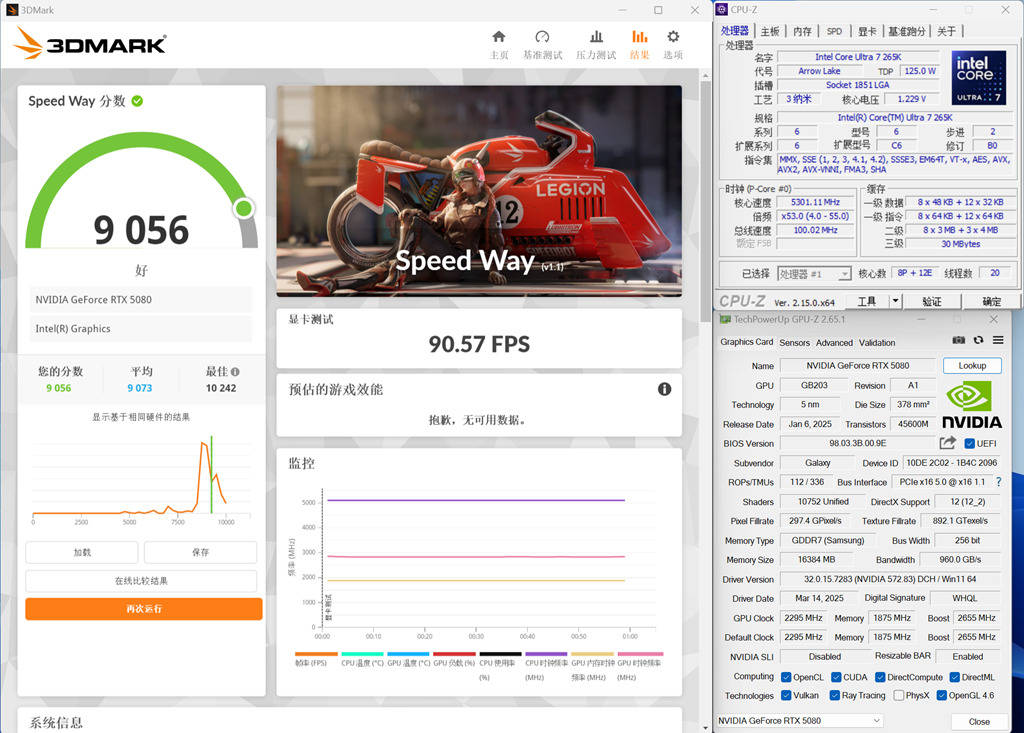The width and height of the screenshot is (1024, 733).
Task: Click the Speed Way preview thumbnail image
Action: tap(479, 191)
